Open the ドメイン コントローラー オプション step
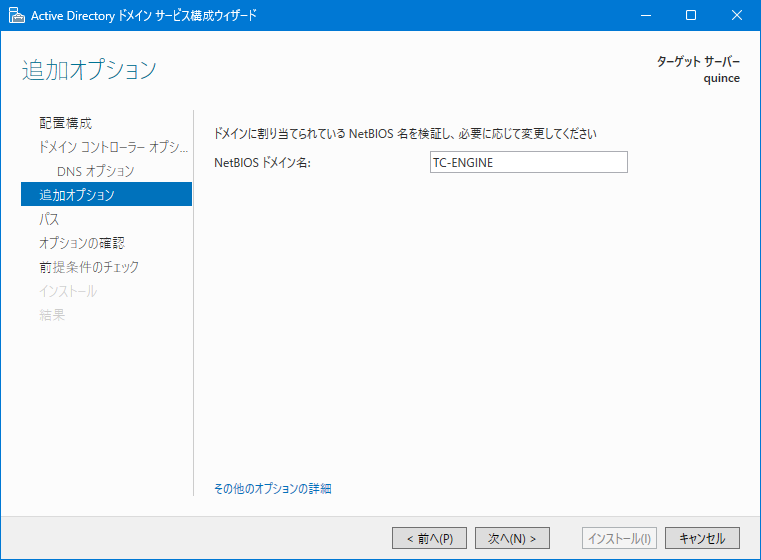 [112, 147]
